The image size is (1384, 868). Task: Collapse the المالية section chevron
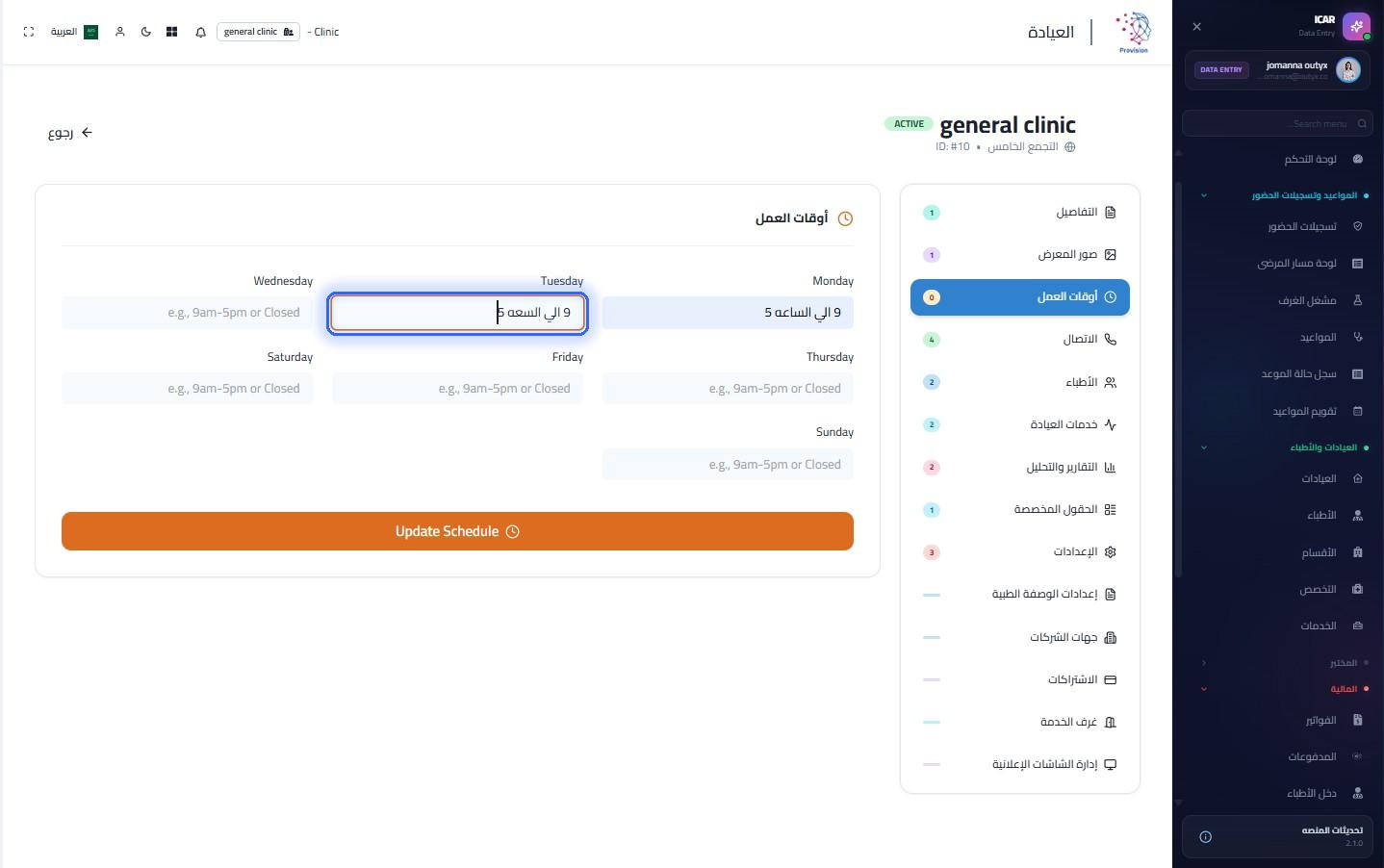pyautogui.click(x=1203, y=689)
